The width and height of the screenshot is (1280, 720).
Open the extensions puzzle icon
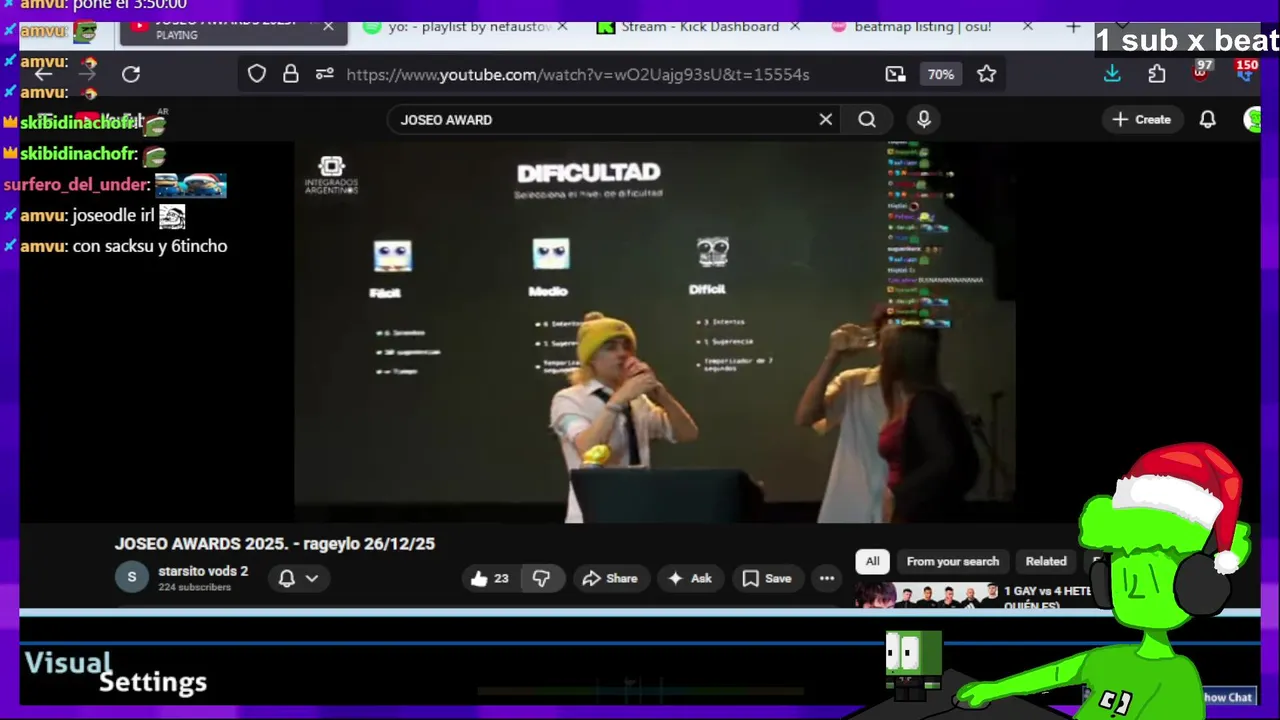(x=1157, y=74)
